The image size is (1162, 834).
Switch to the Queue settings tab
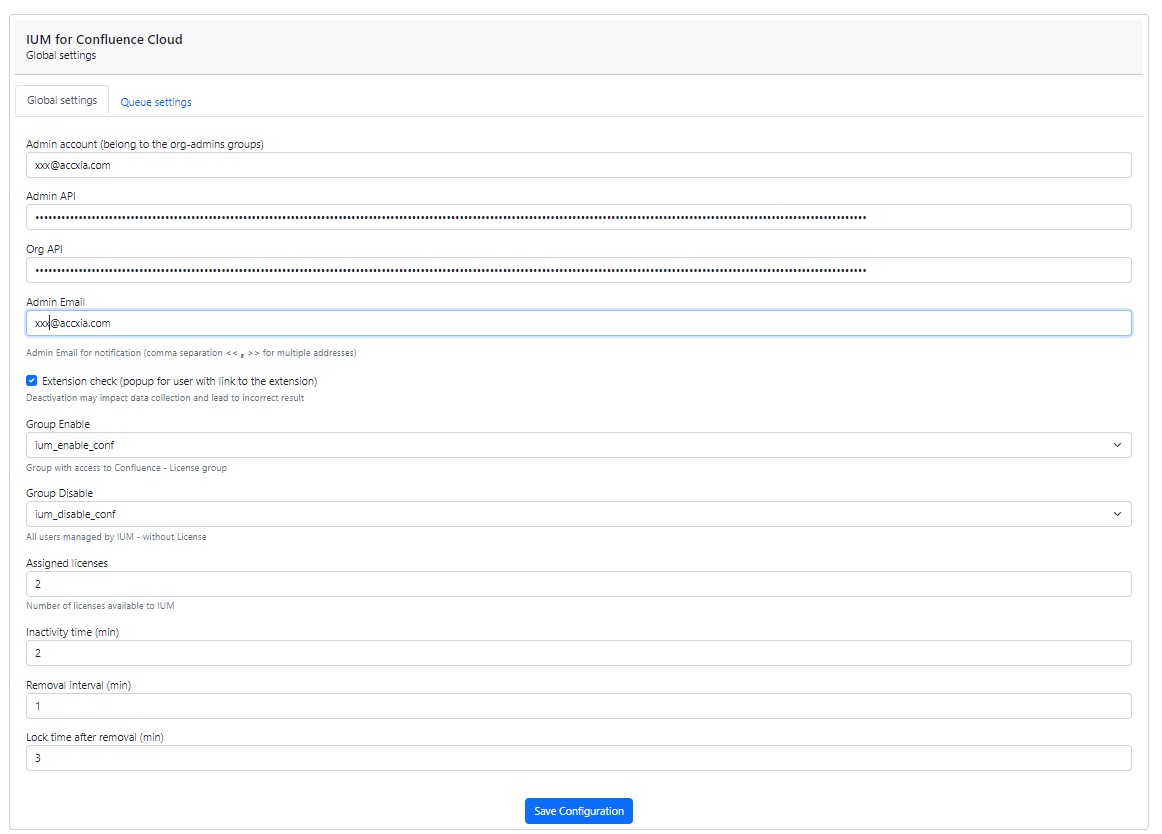click(x=156, y=102)
